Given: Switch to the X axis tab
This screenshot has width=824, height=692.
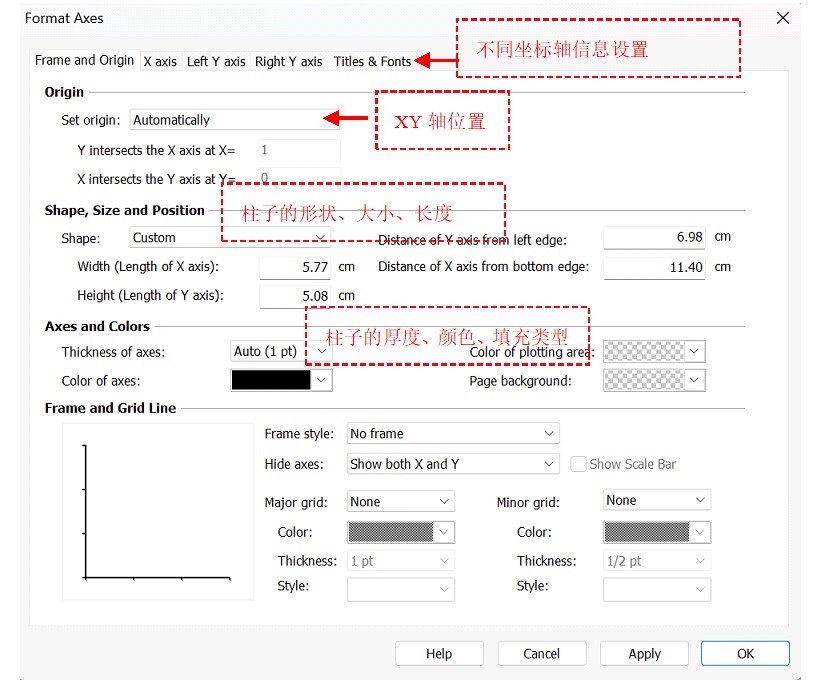Looking at the screenshot, I should [x=160, y=61].
